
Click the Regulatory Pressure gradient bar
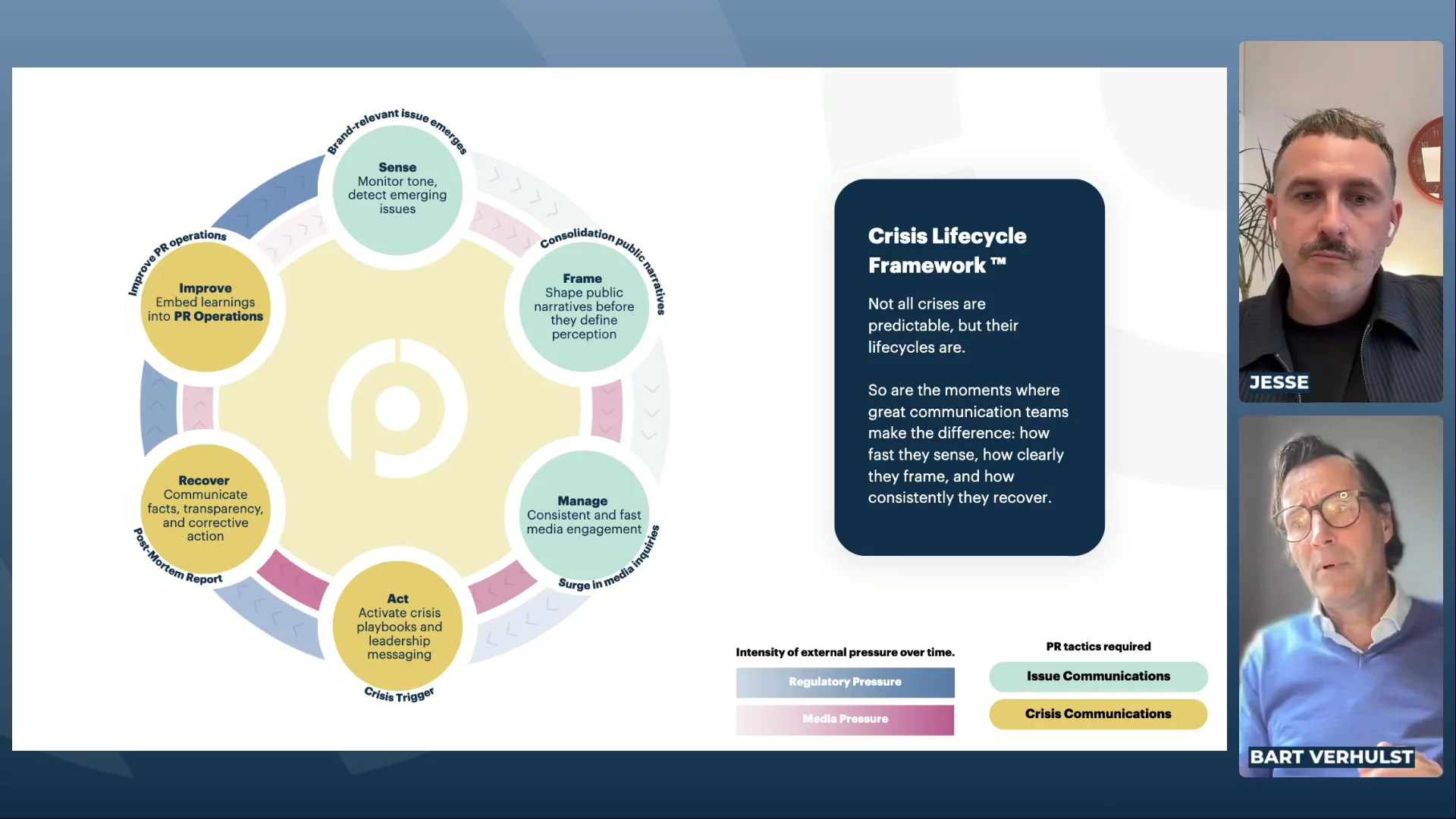[x=845, y=682]
